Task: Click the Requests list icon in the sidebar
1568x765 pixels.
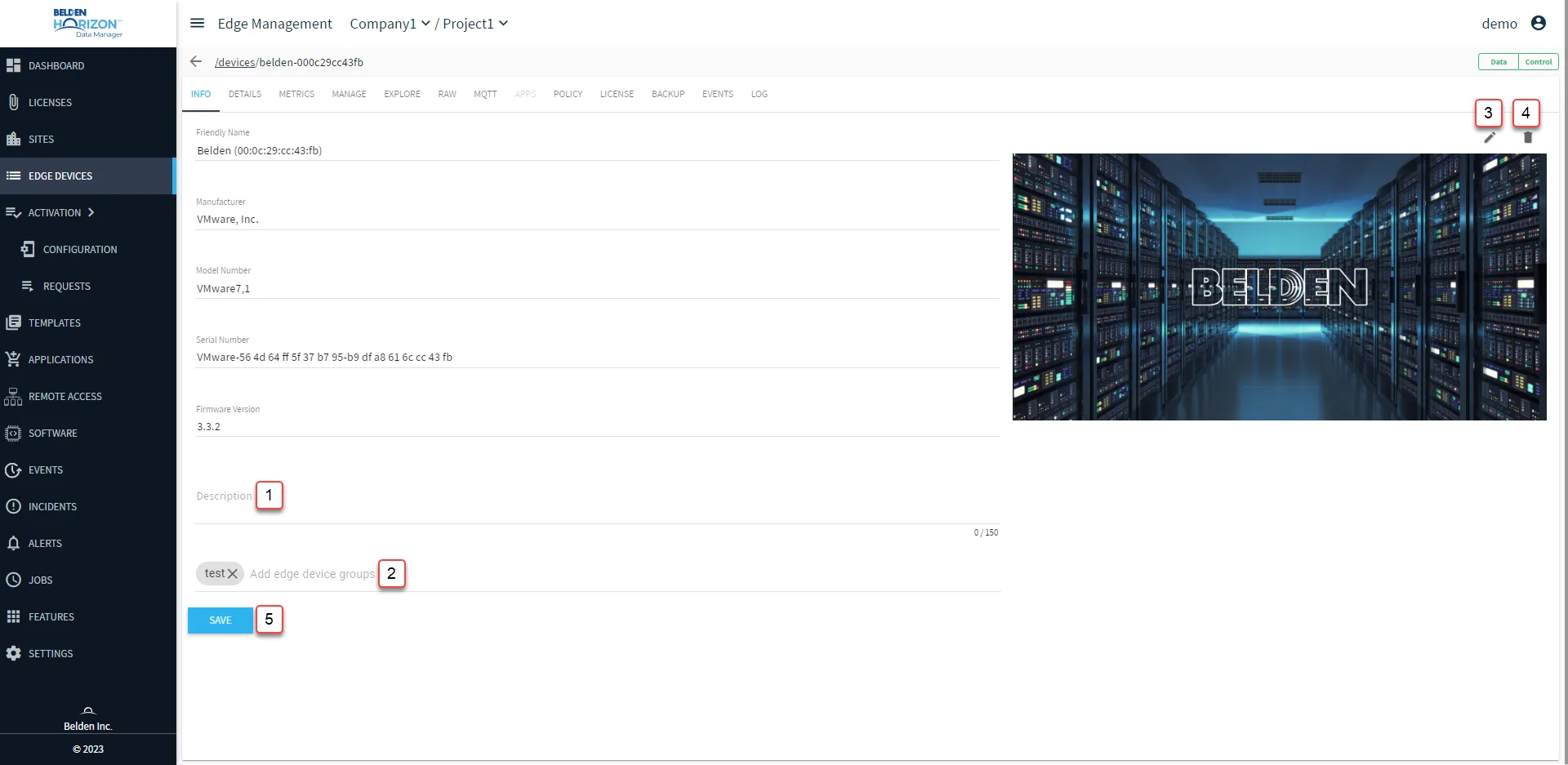Action: click(28, 286)
